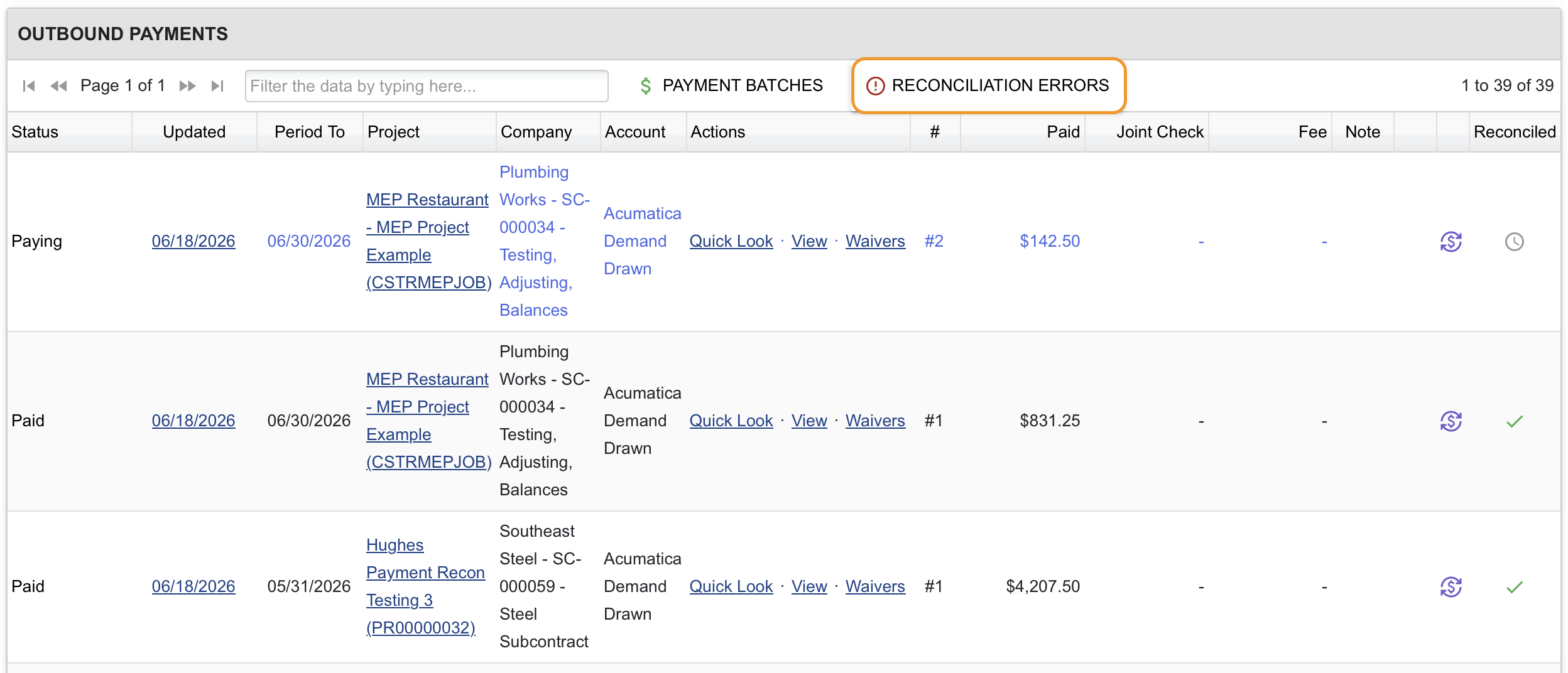This screenshot has width=1568, height=673.
Task: Sort by the Updated column header
Action: 194,132
